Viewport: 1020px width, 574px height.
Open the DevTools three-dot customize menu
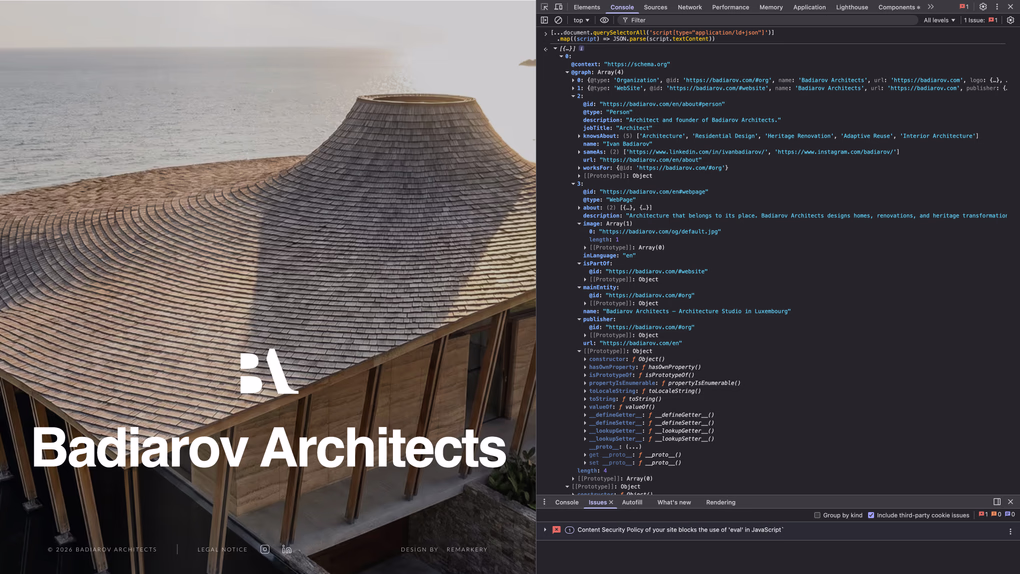997,7
